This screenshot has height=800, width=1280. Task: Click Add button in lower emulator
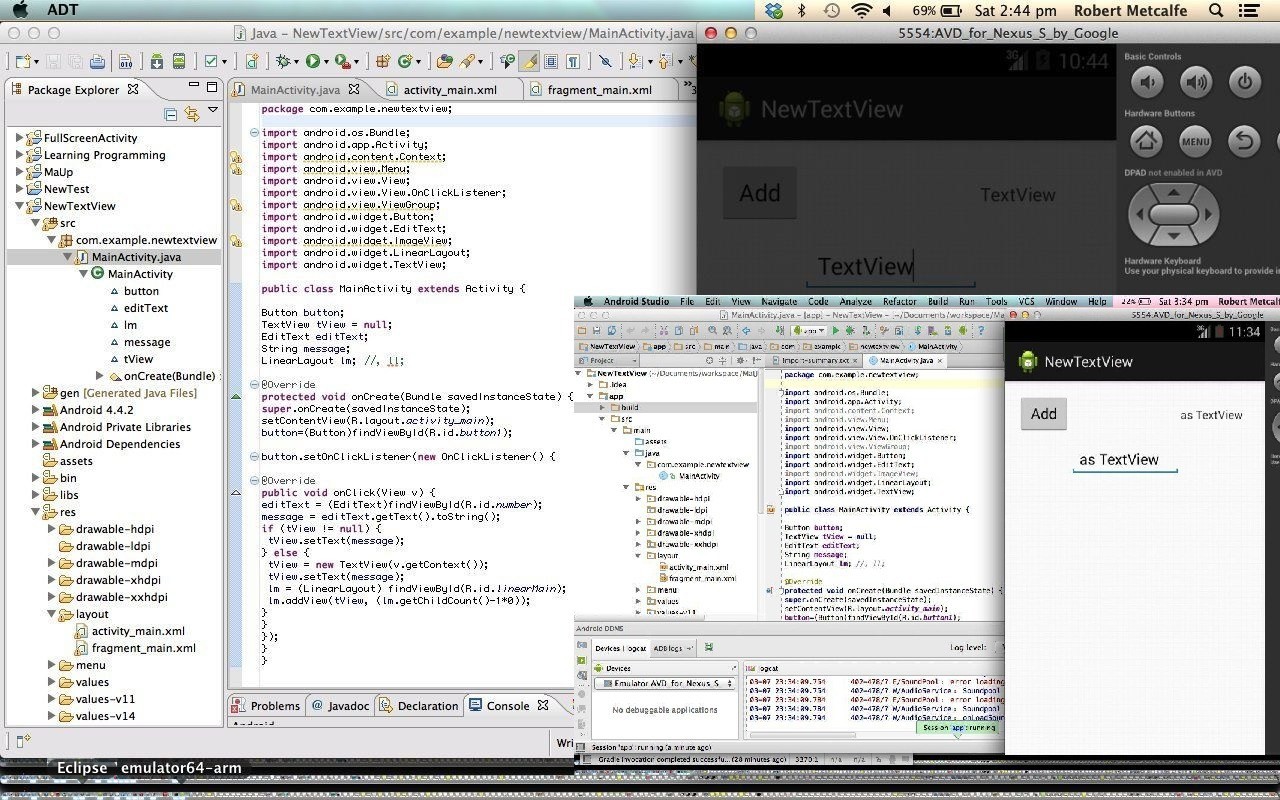pyautogui.click(x=1044, y=414)
